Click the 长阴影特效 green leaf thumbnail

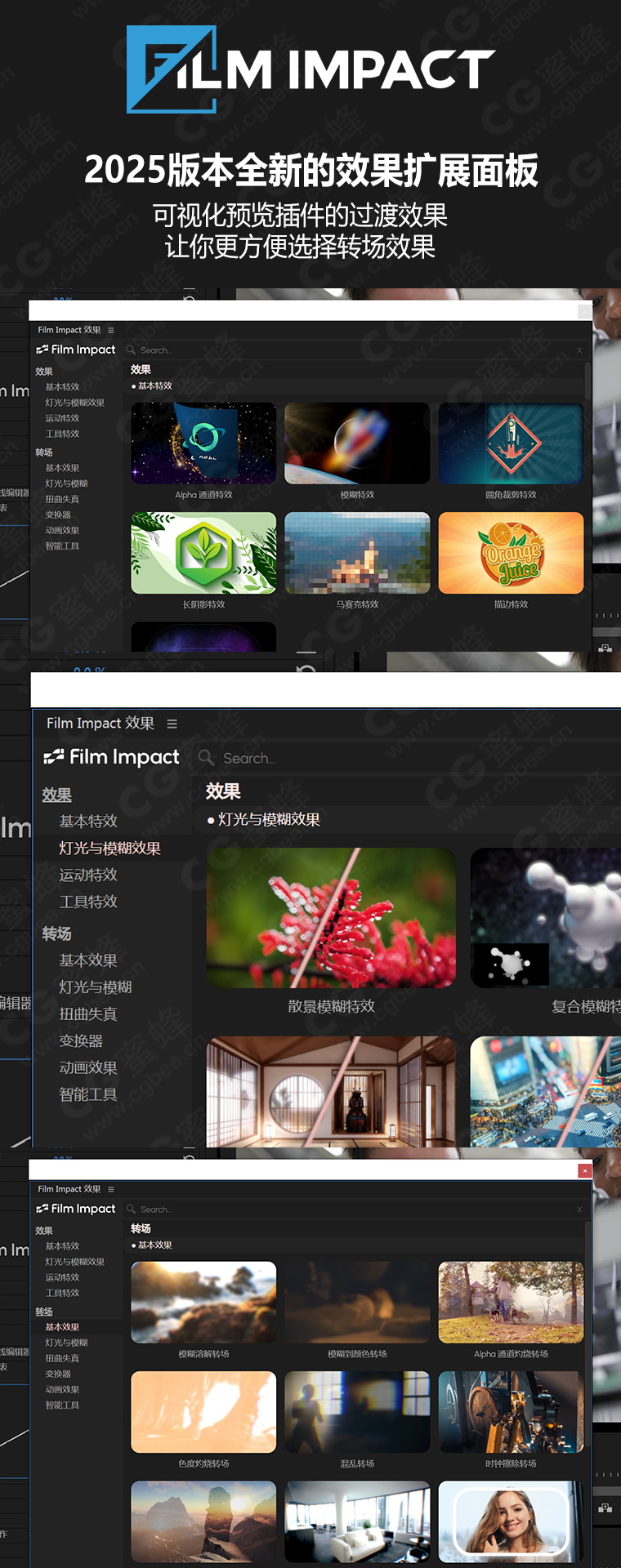pos(203,553)
